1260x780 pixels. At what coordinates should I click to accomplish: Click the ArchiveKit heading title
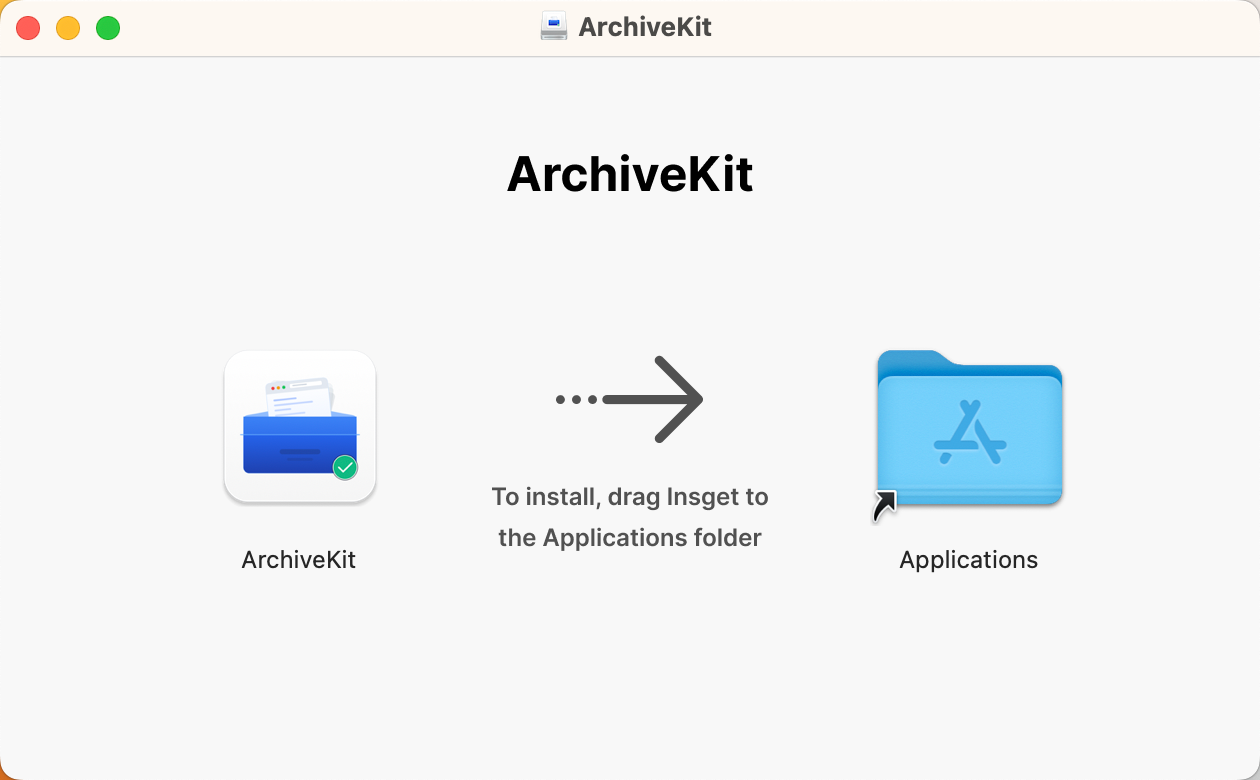pyautogui.click(x=630, y=173)
